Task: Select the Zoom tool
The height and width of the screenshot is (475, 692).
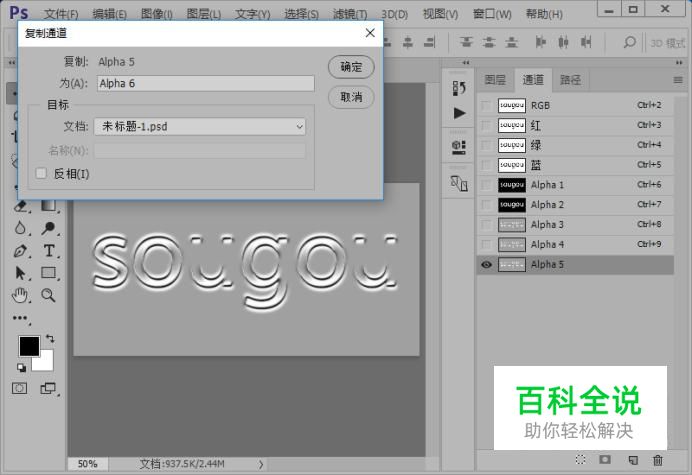Action: 48,295
